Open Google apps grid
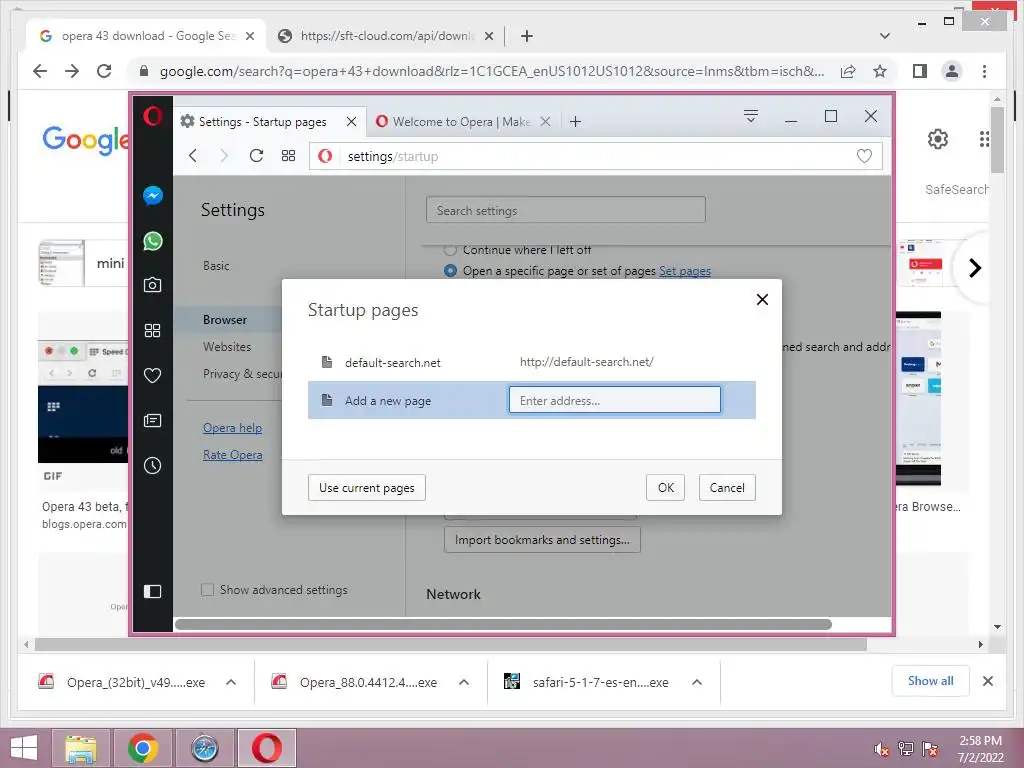The image size is (1024, 768). 984,139
